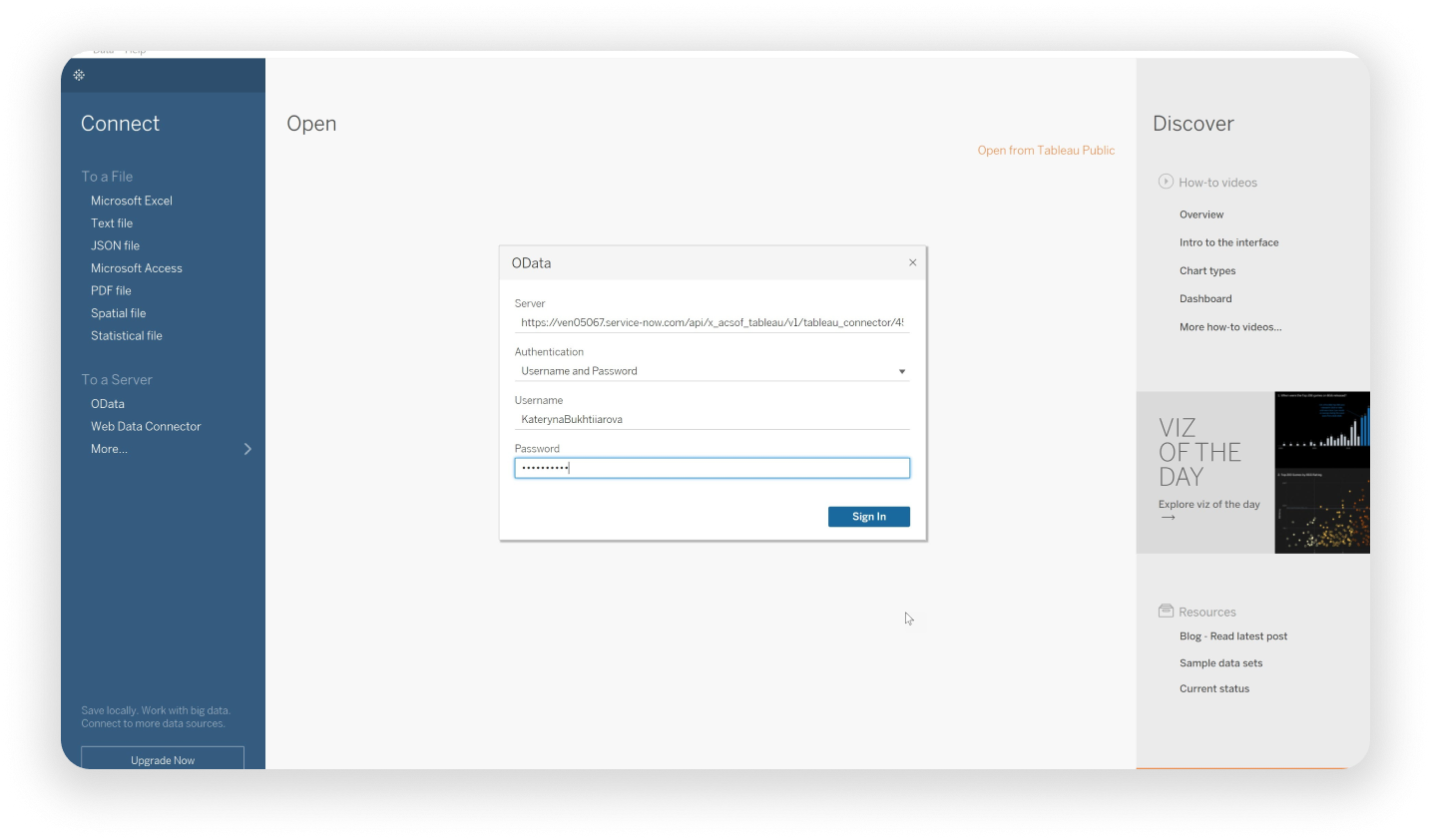
Task: Select Text file connector
Action: 112,223
